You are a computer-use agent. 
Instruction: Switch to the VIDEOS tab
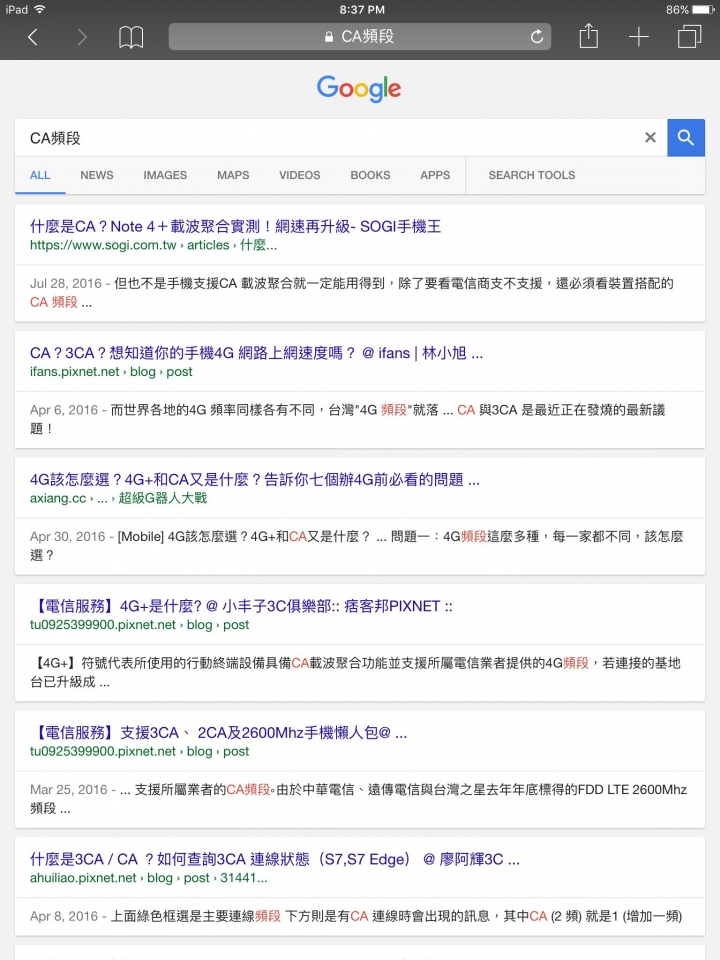click(x=299, y=175)
